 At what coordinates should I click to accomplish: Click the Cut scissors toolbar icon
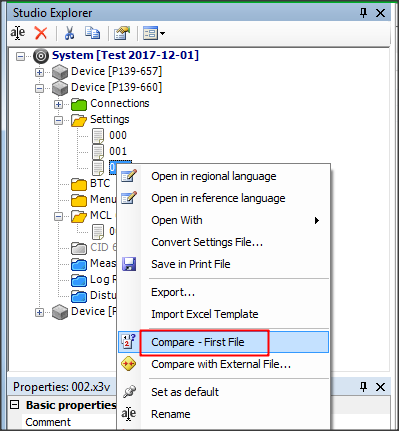click(69, 33)
